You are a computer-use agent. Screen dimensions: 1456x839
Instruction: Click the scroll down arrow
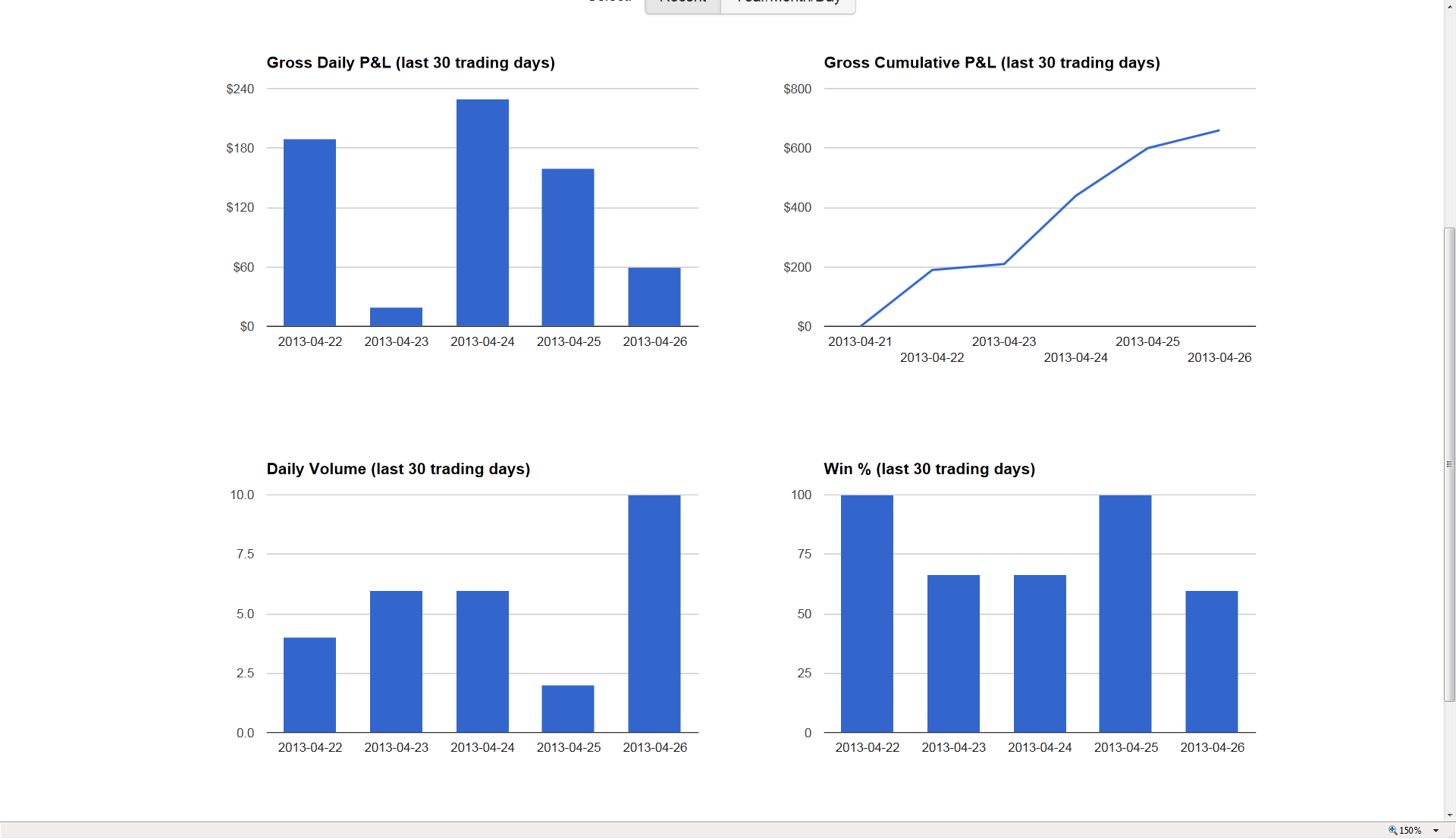[1449, 815]
